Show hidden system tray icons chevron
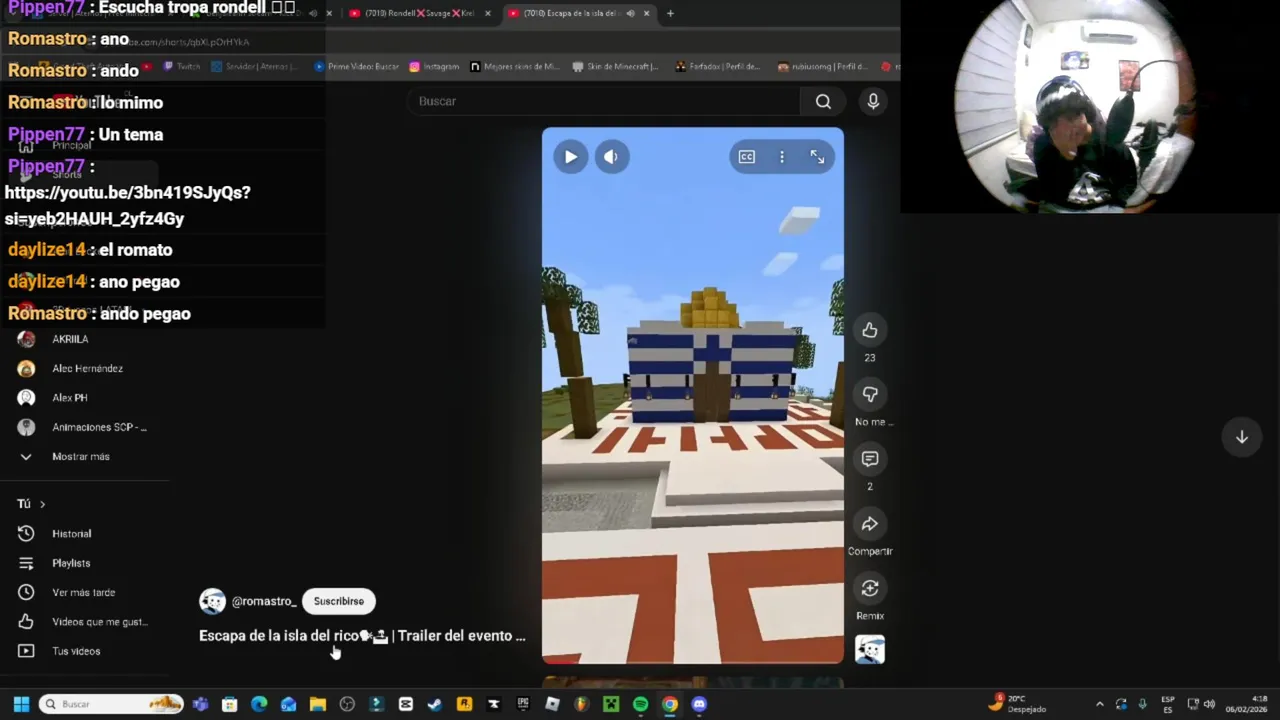 click(1099, 704)
